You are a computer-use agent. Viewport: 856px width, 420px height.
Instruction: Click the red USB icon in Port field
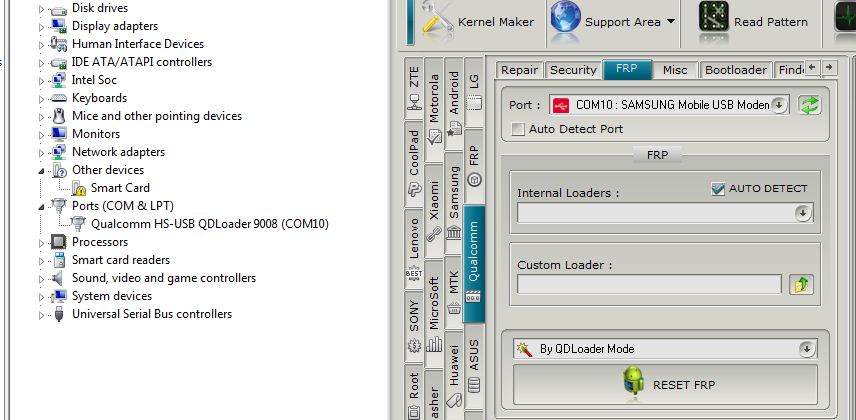pyautogui.click(x=561, y=105)
